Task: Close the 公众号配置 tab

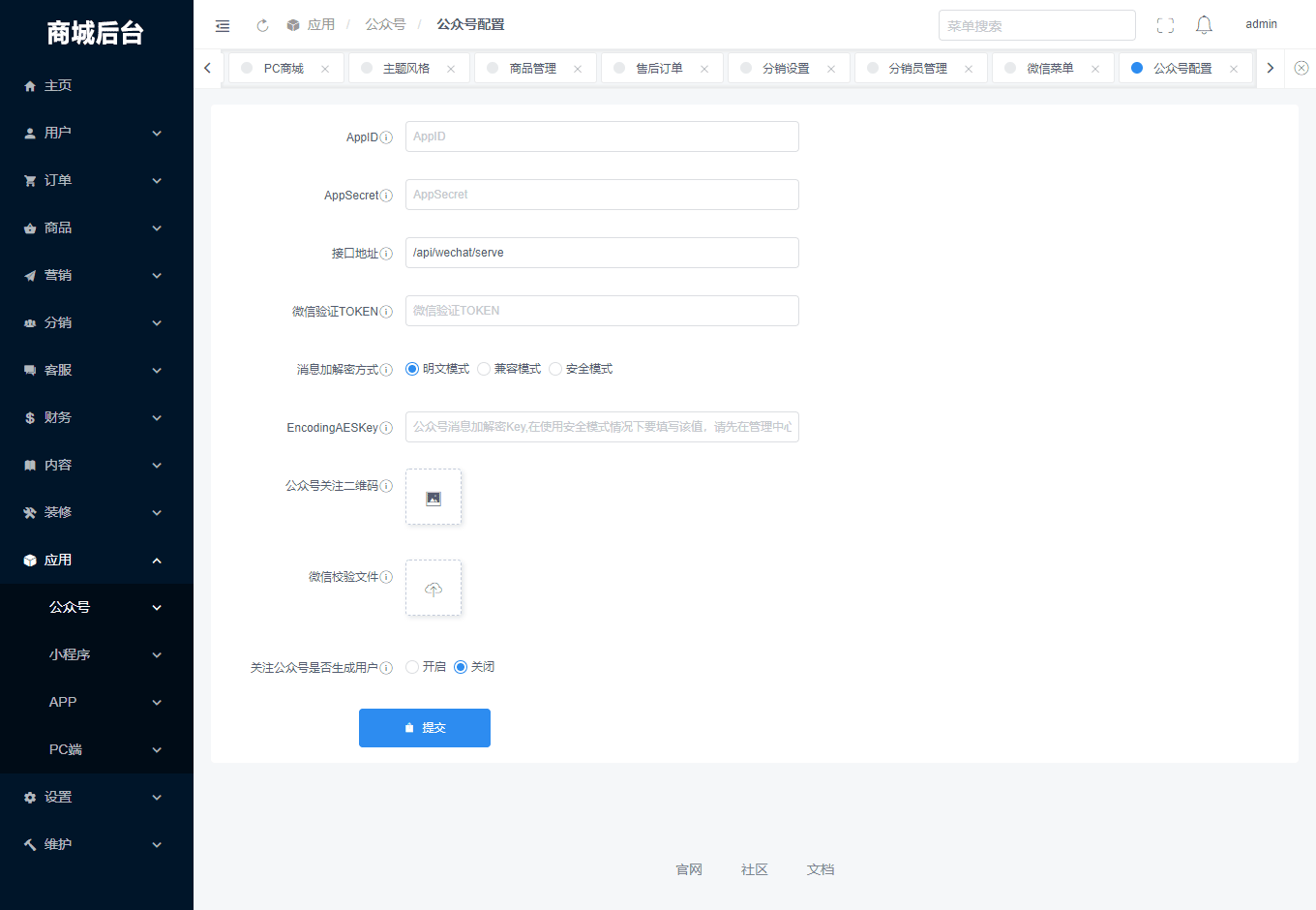Action: coord(1234,69)
